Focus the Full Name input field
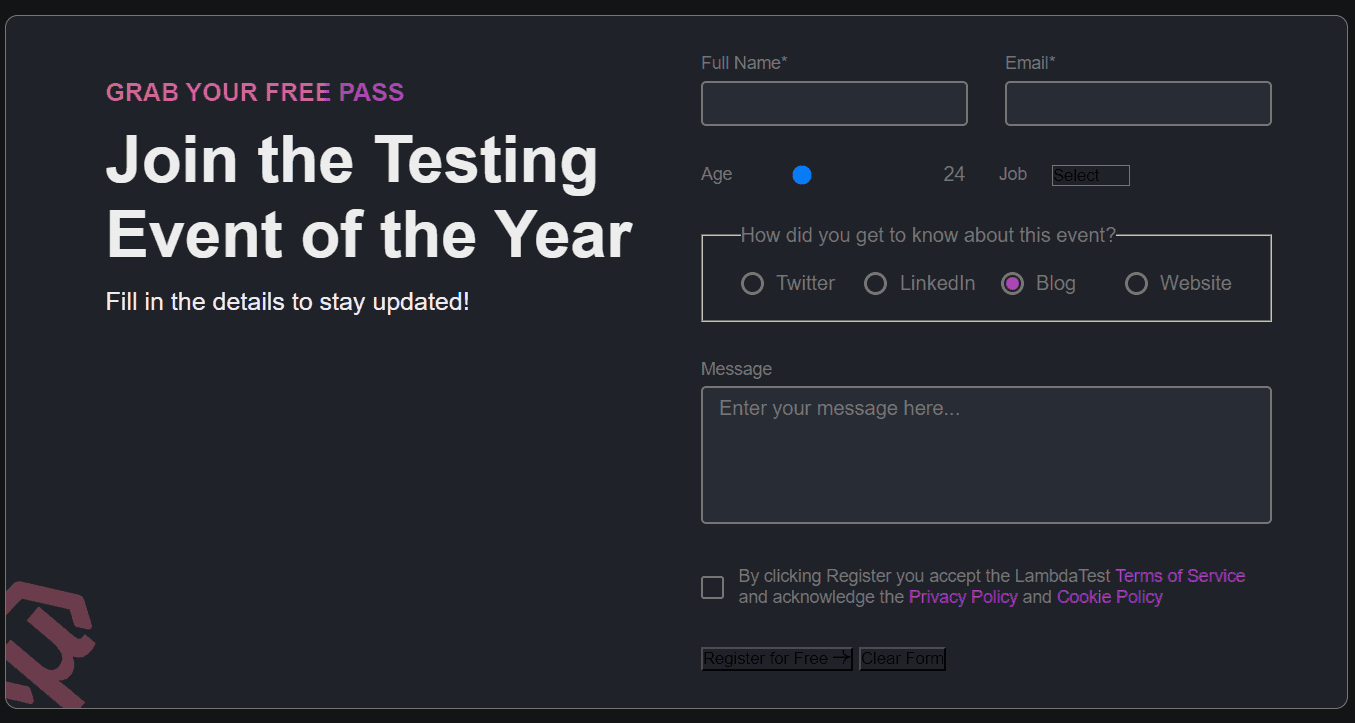1355x723 pixels. coord(834,104)
